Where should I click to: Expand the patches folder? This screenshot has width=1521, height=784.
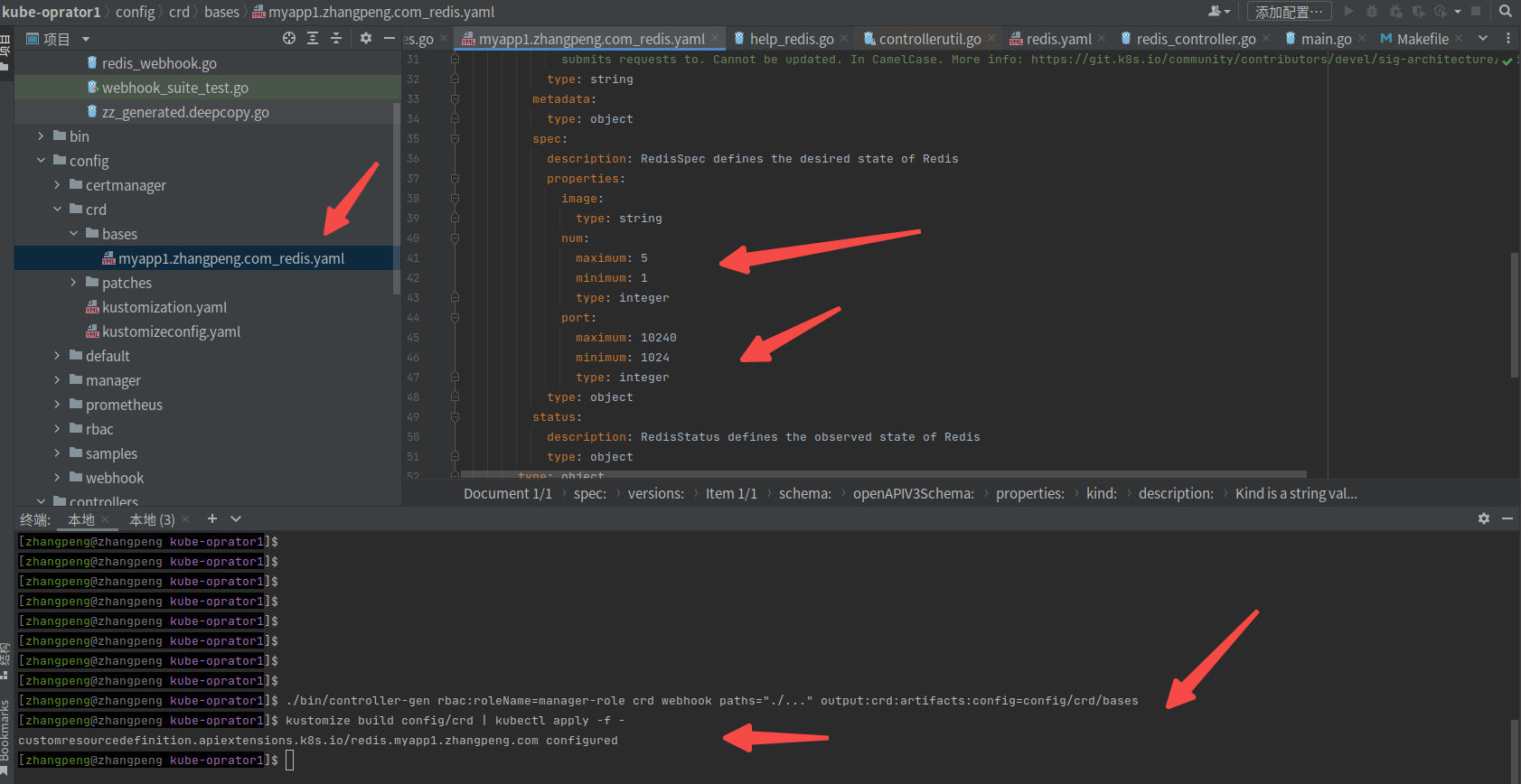(x=73, y=283)
